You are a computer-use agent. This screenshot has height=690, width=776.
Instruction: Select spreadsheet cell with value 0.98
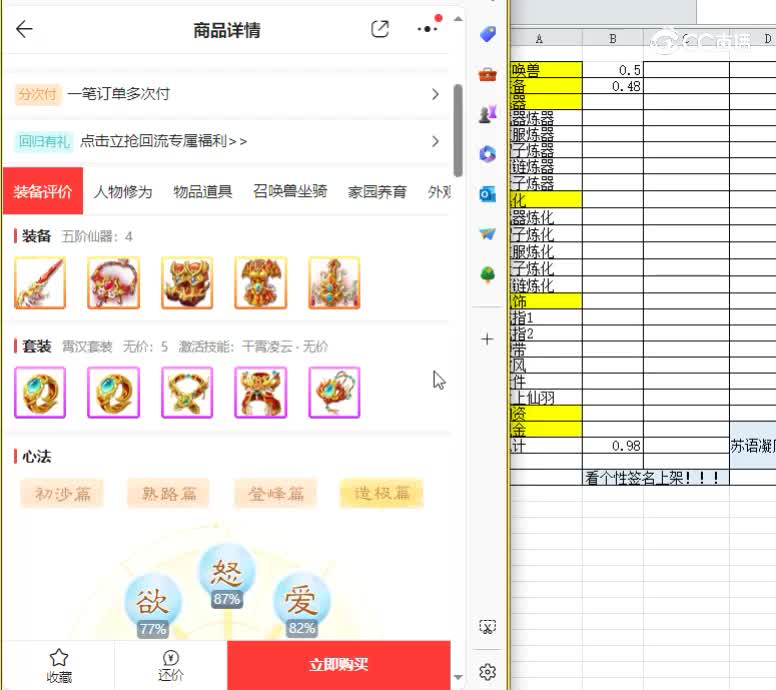coord(613,445)
